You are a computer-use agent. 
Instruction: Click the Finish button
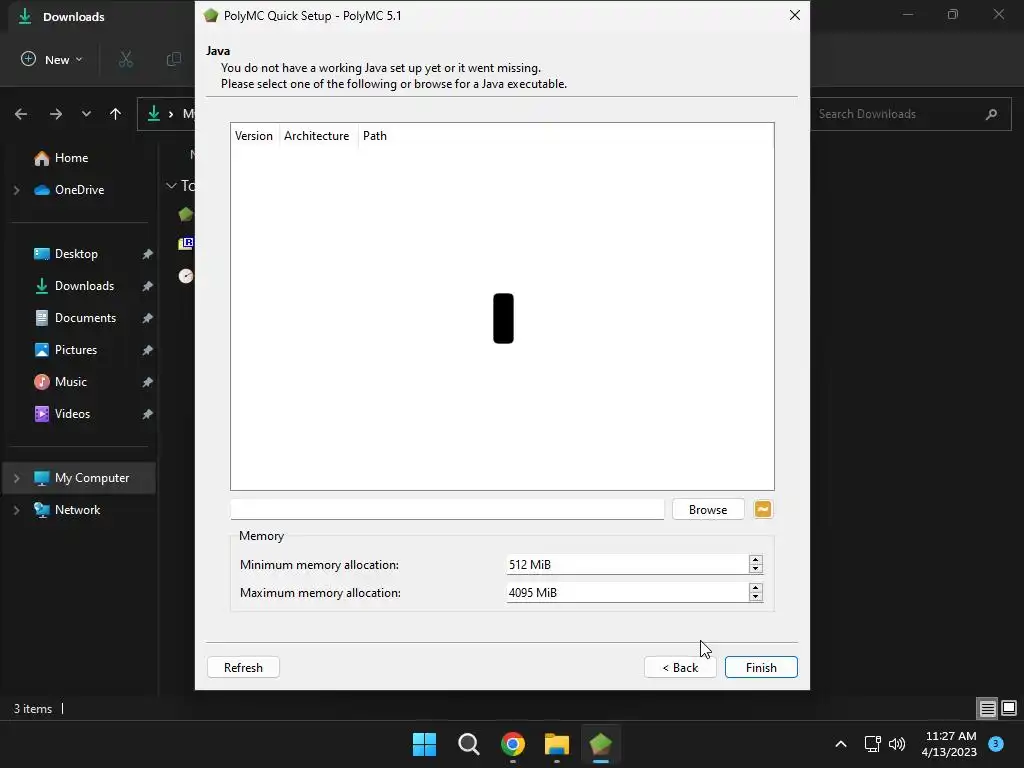[761, 667]
